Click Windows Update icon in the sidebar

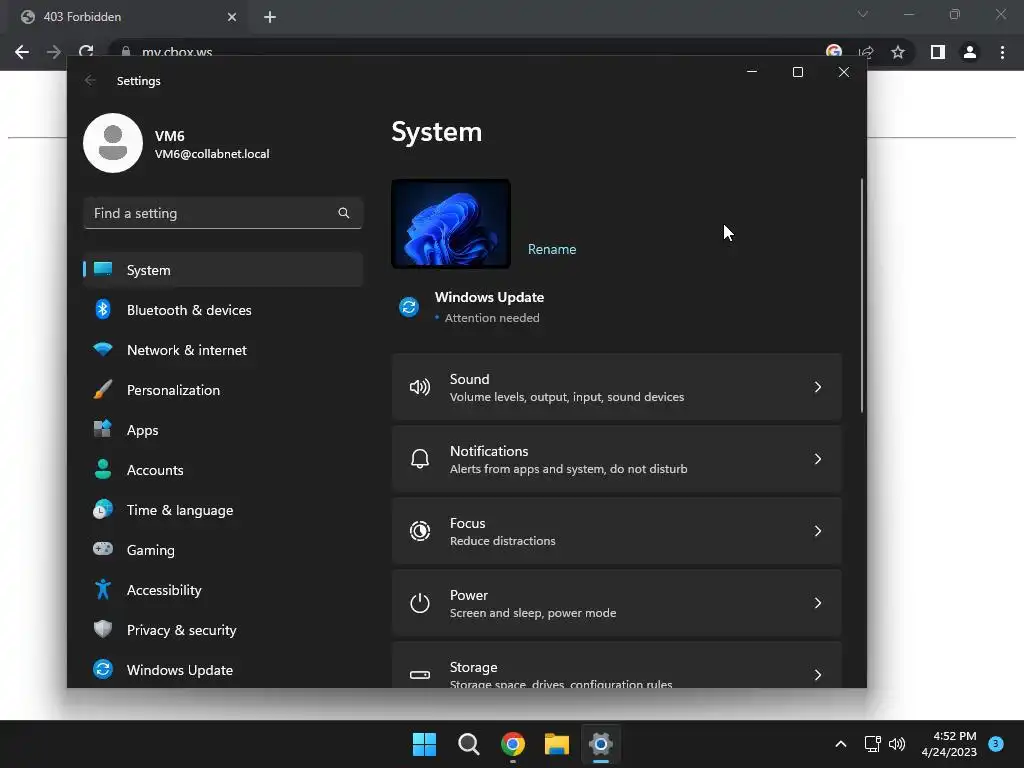click(x=103, y=669)
